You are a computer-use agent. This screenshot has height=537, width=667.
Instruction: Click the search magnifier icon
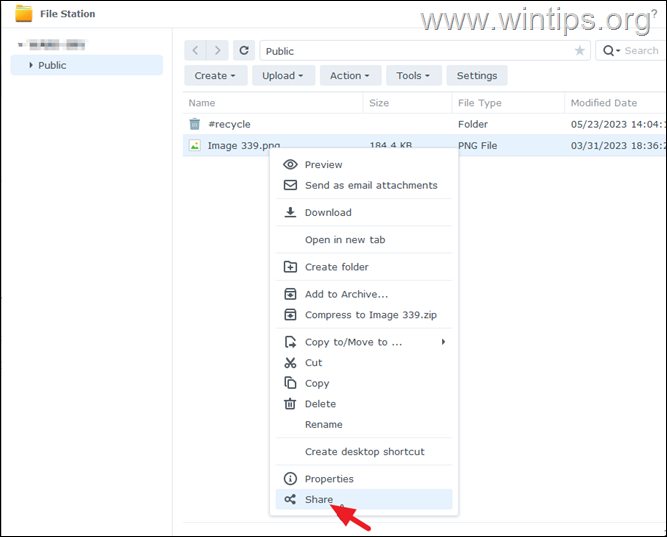click(x=609, y=51)
